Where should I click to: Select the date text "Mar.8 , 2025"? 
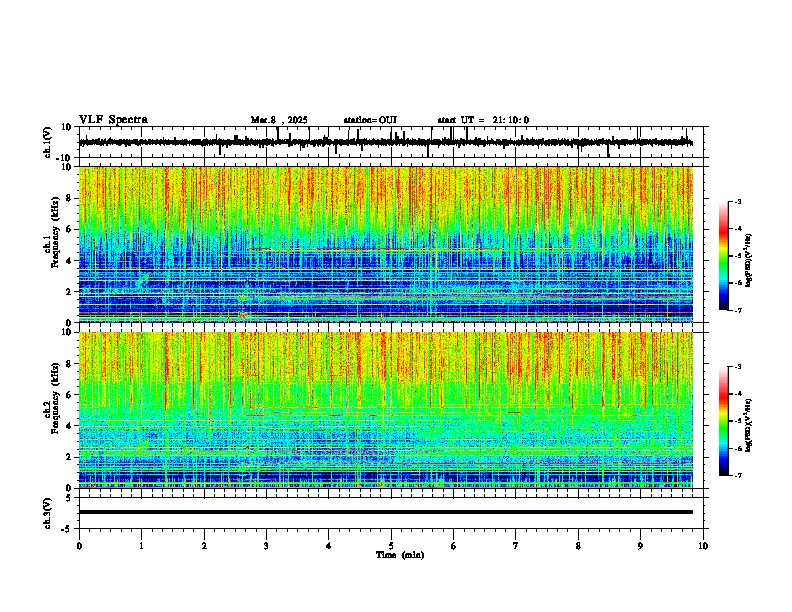point(279,120)
